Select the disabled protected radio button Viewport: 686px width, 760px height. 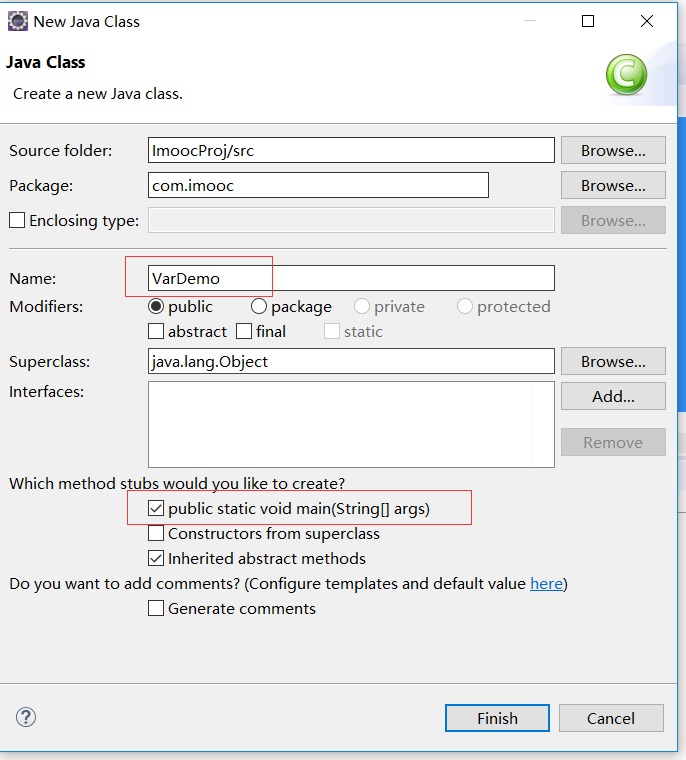[464, 306]
